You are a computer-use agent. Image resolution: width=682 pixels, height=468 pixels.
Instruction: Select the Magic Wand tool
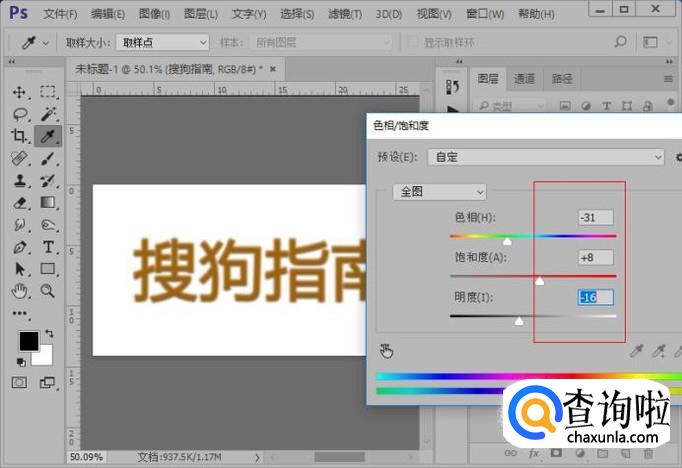pyautogui.click(x=48, y=114)
